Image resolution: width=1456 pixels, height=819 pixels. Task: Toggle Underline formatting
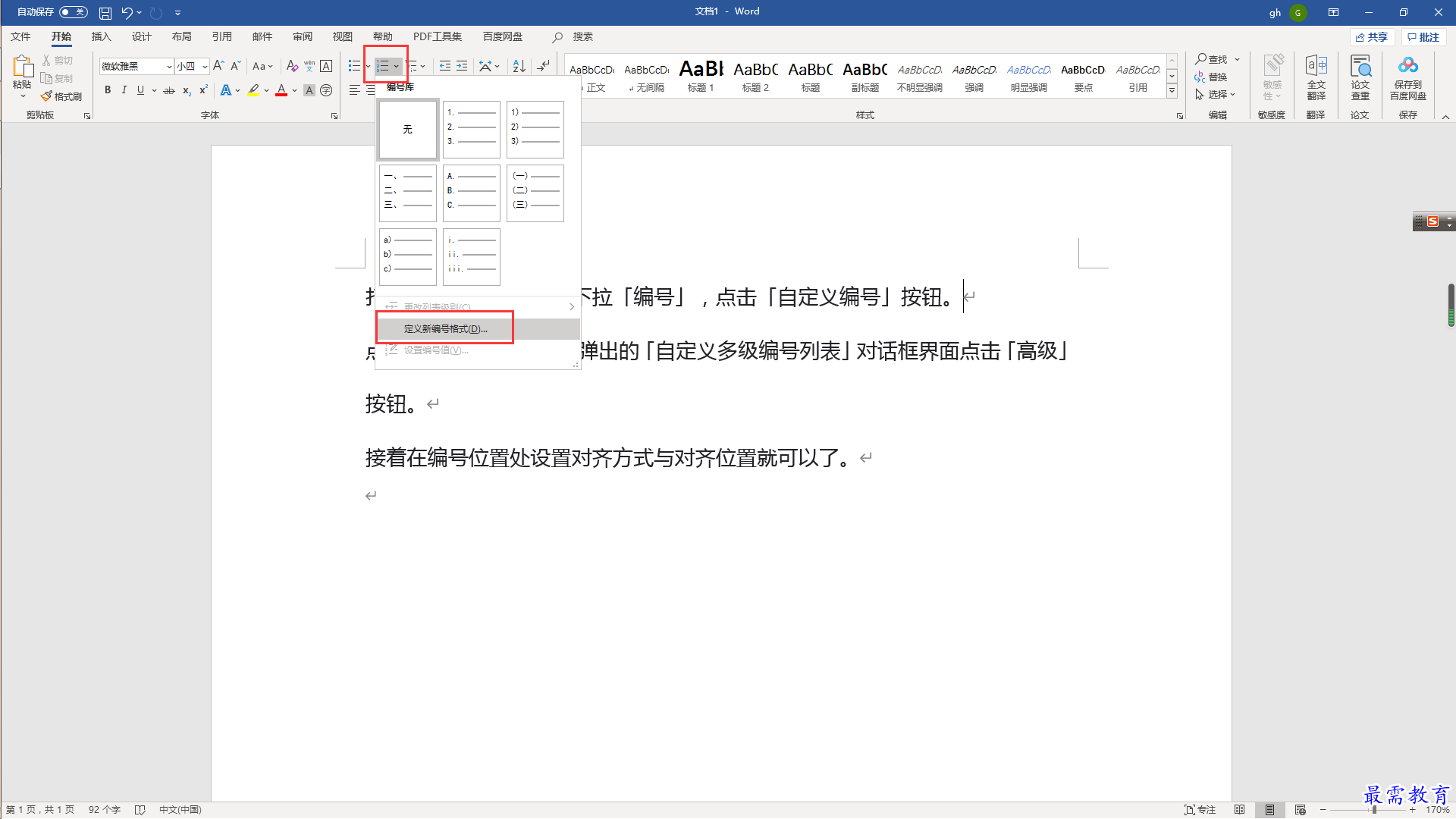point(140,89)
